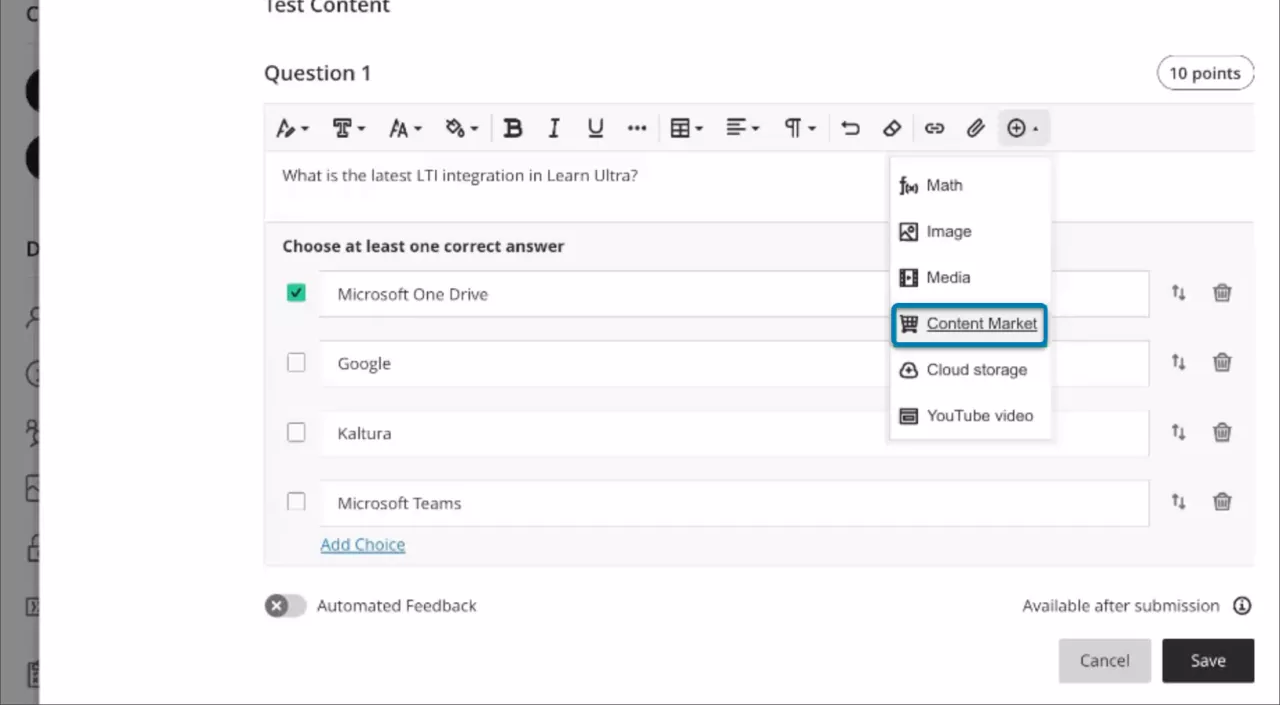Viewport: 1280px width, 705px height.
Task: Enable the Automated Feedback toggle
Action: click(285, 606)
